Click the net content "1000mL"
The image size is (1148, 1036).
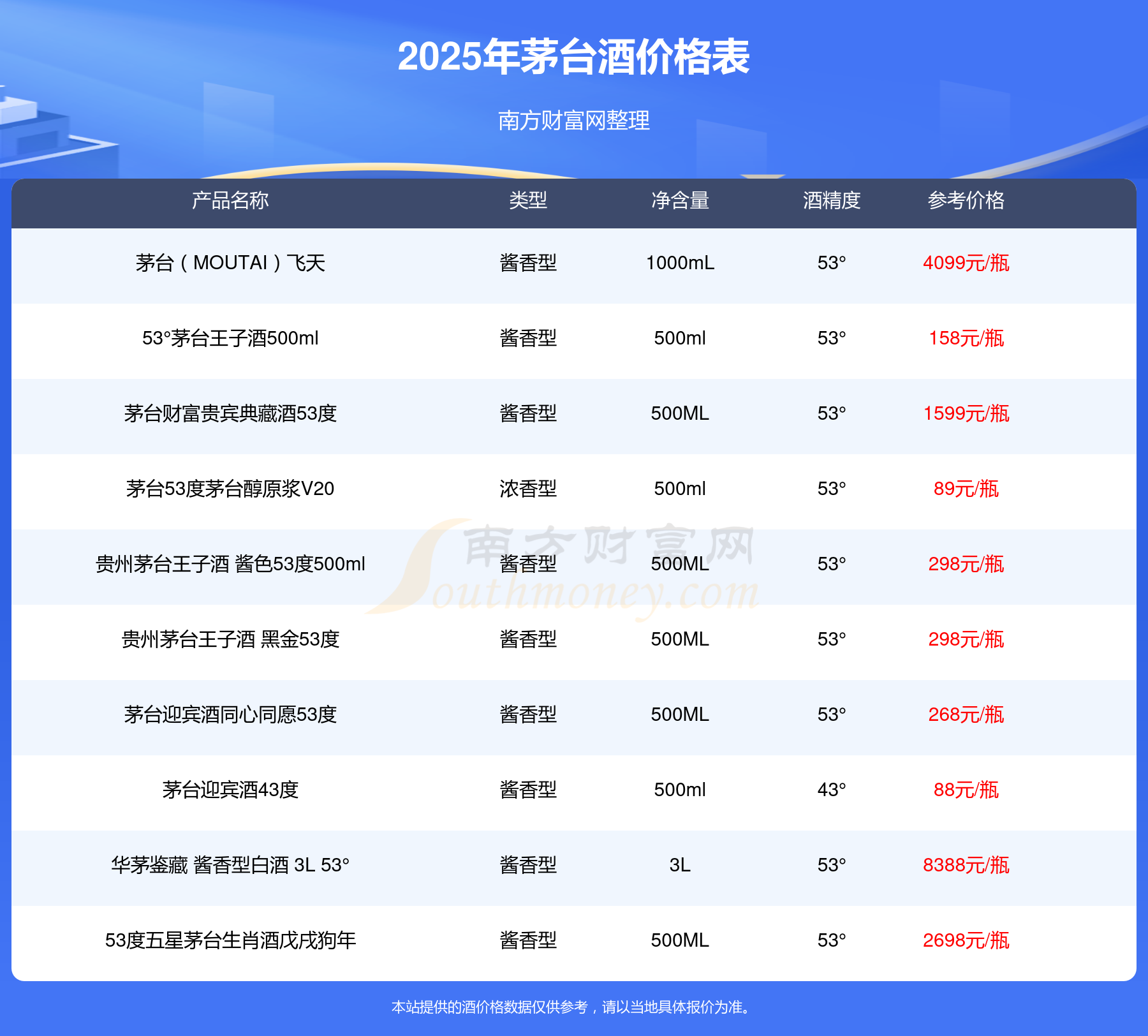(x=680, y=263)
